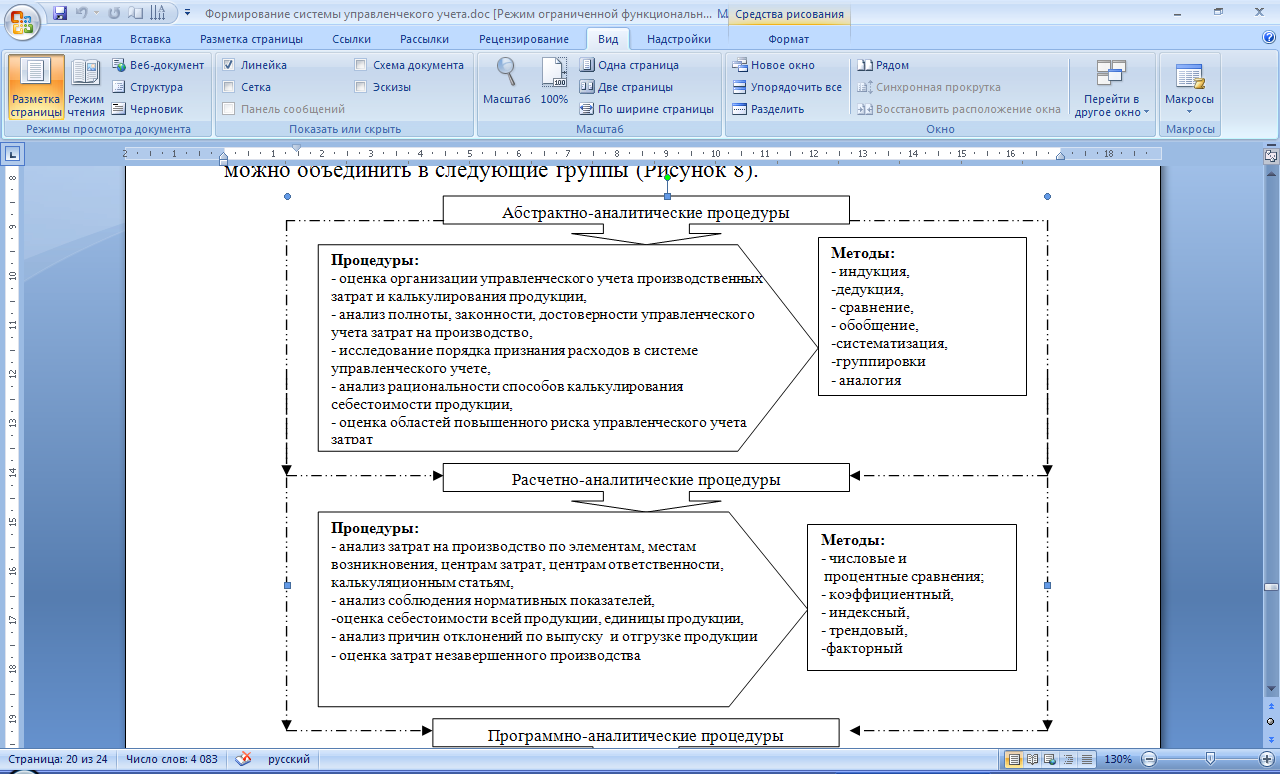
Task: Click Разделить window split
Action: click(x=767, y=109)
